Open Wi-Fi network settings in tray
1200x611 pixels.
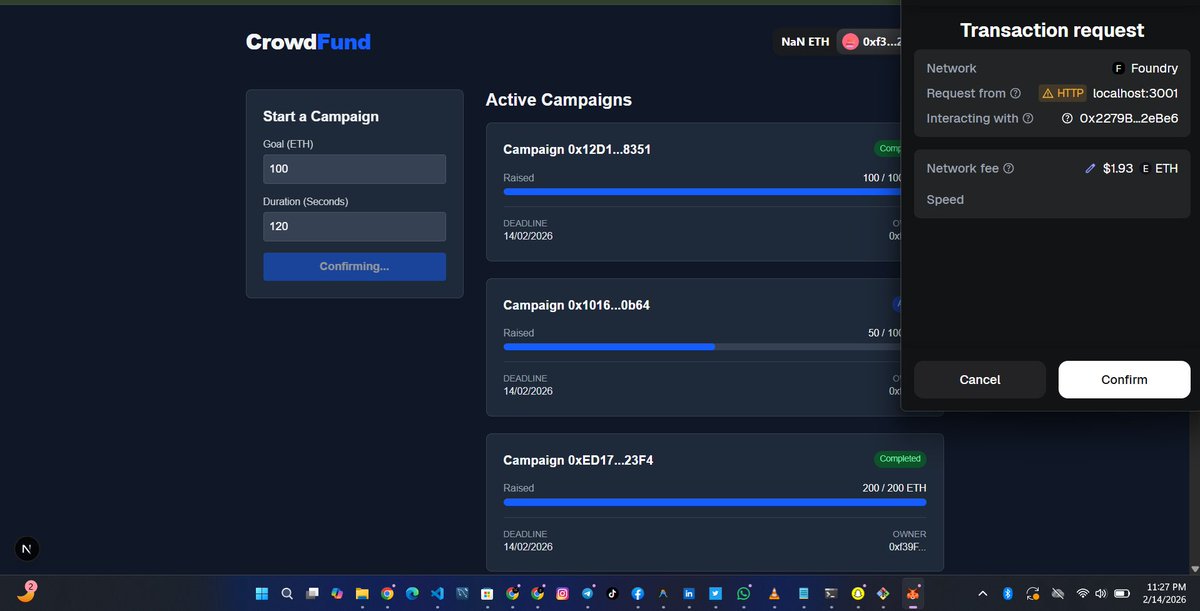point(1083,593)
